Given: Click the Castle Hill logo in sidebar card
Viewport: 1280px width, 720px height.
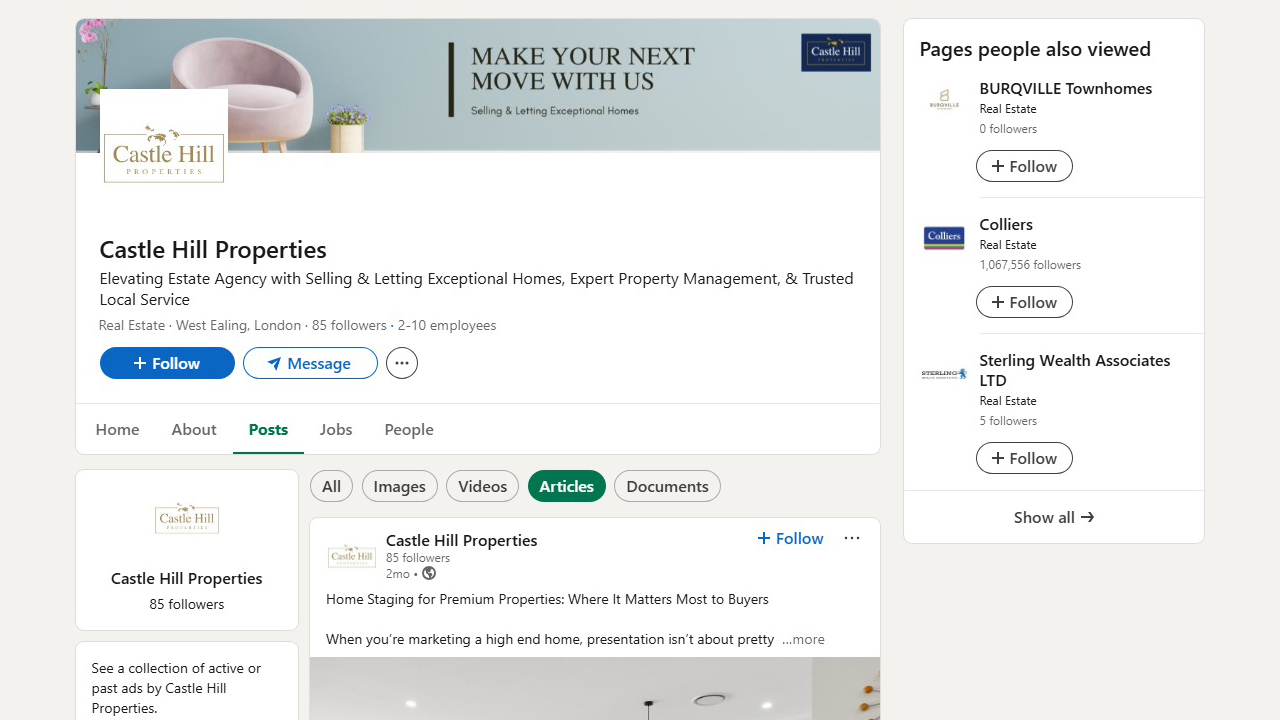Looking at the screenshot, I should (x=187, y=519).
